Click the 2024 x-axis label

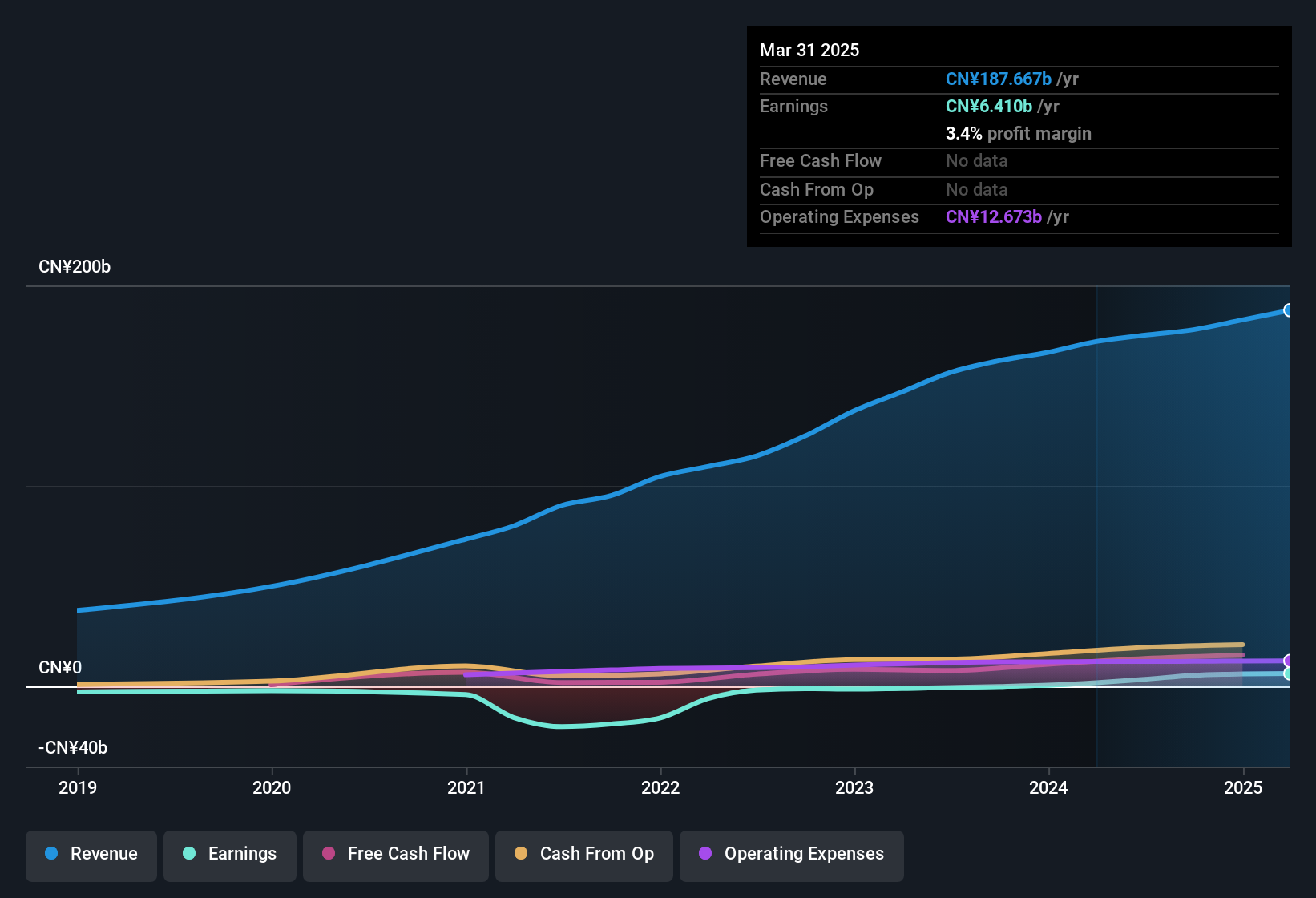pyautogui.click(x=1048, y=787)
